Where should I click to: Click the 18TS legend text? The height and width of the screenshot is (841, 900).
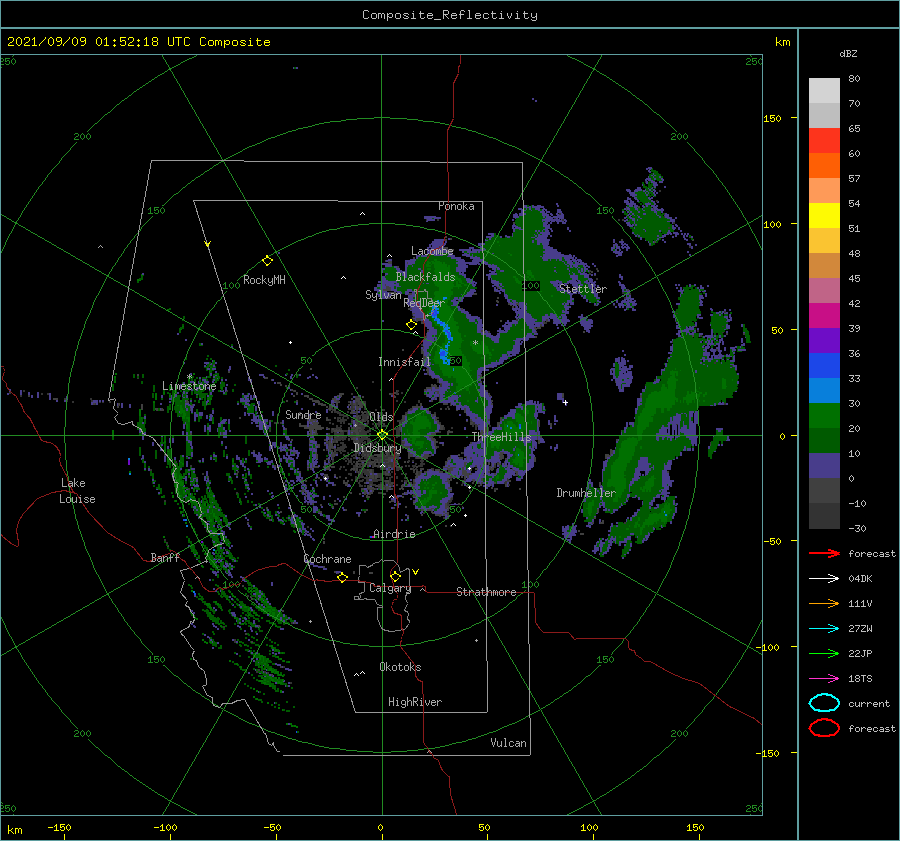click(860, 679)
